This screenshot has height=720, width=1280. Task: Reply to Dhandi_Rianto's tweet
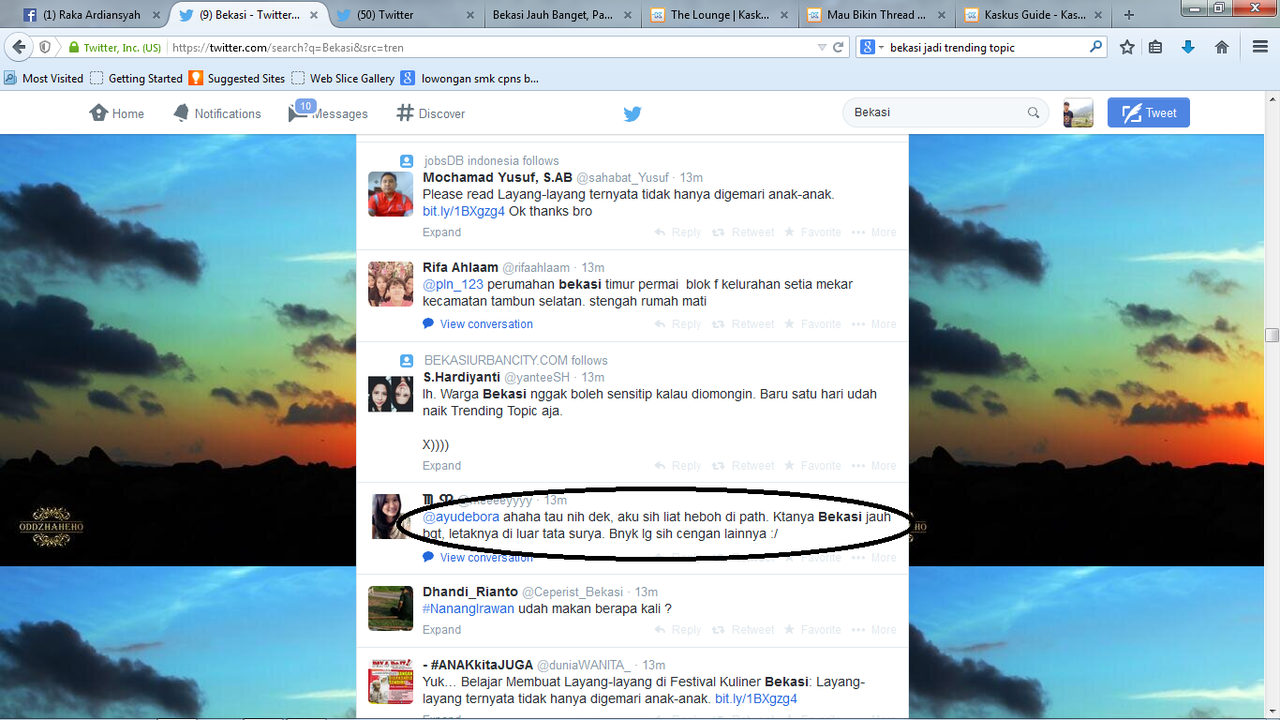(x=678, y=630)
